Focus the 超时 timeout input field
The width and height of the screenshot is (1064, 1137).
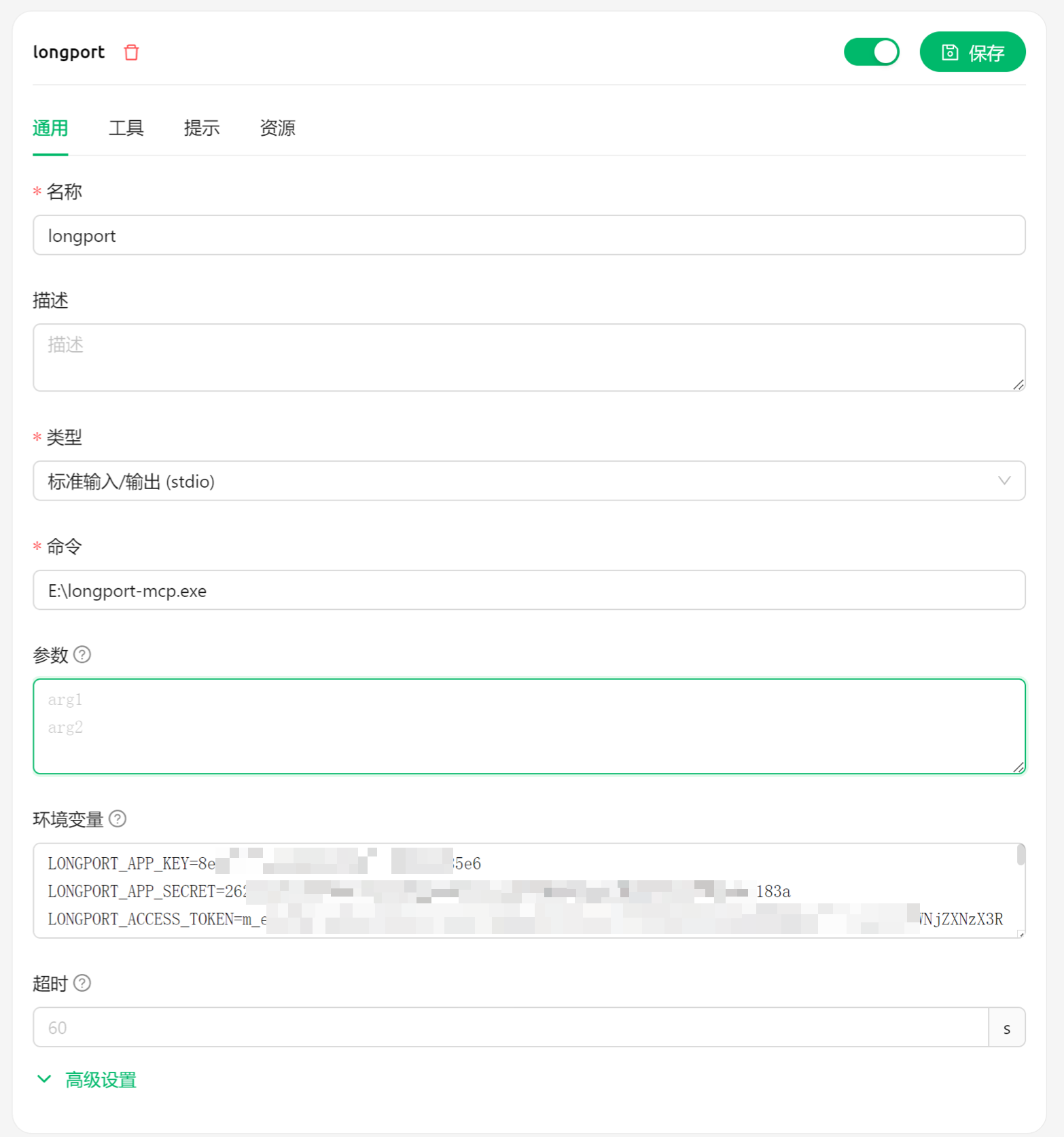[511, 1028]
